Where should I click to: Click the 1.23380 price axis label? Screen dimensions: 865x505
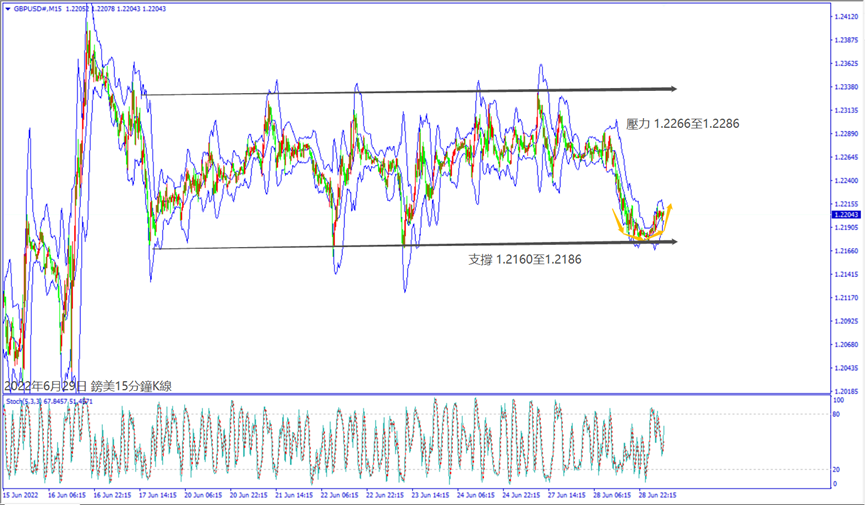[846, 86]
